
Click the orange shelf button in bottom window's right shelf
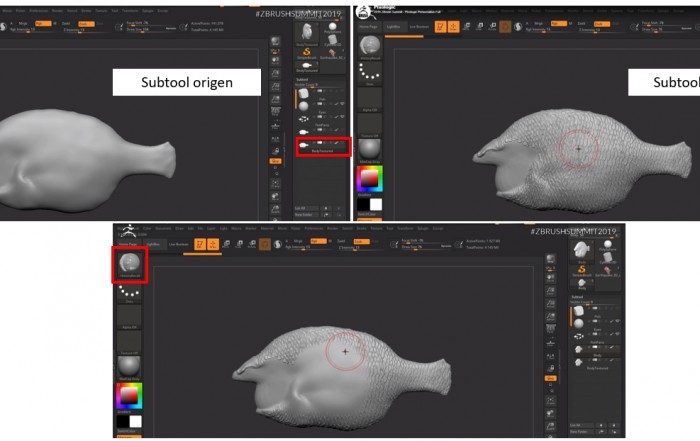(548, 378)
